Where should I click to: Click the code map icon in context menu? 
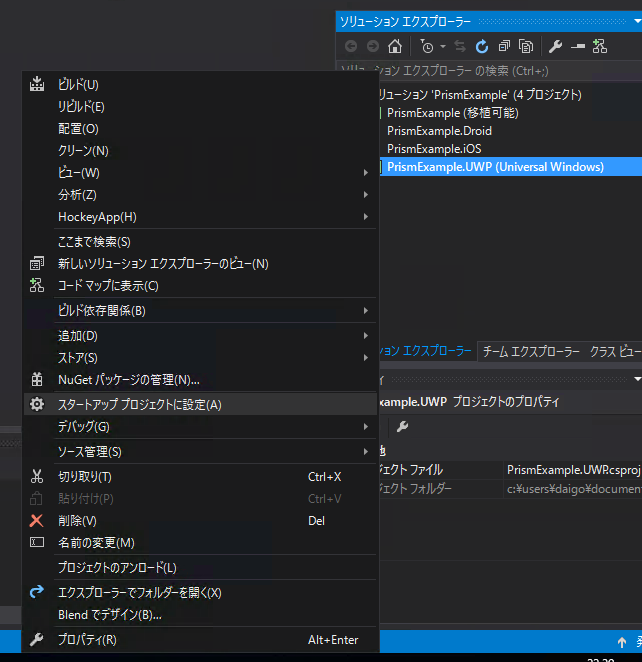coord(37,285)
